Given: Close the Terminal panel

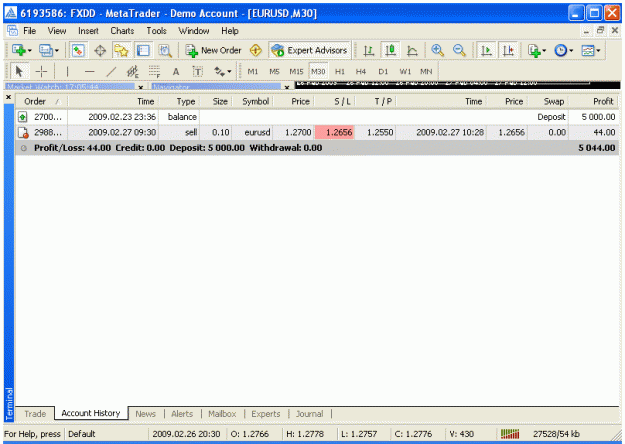Looking at the screenshot, I should click(8, 97).
